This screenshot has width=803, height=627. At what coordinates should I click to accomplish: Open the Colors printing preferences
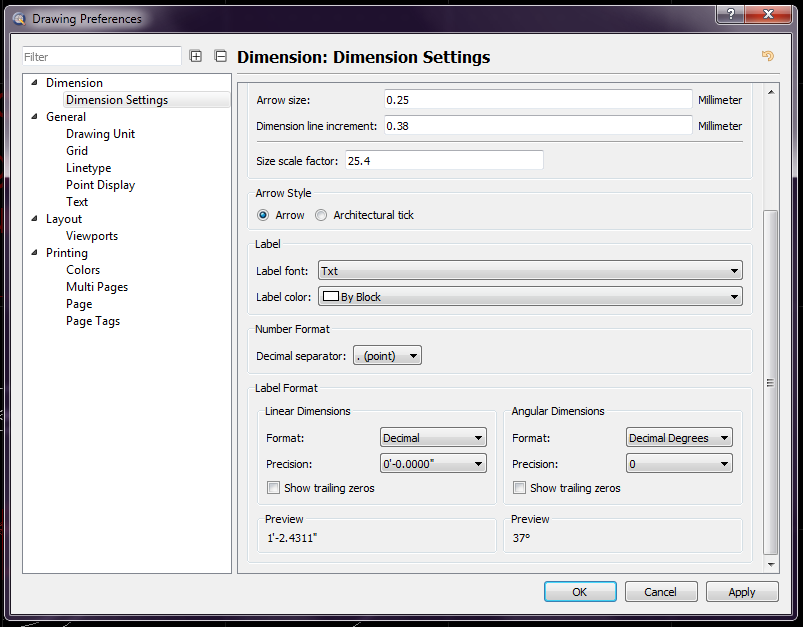83,269
